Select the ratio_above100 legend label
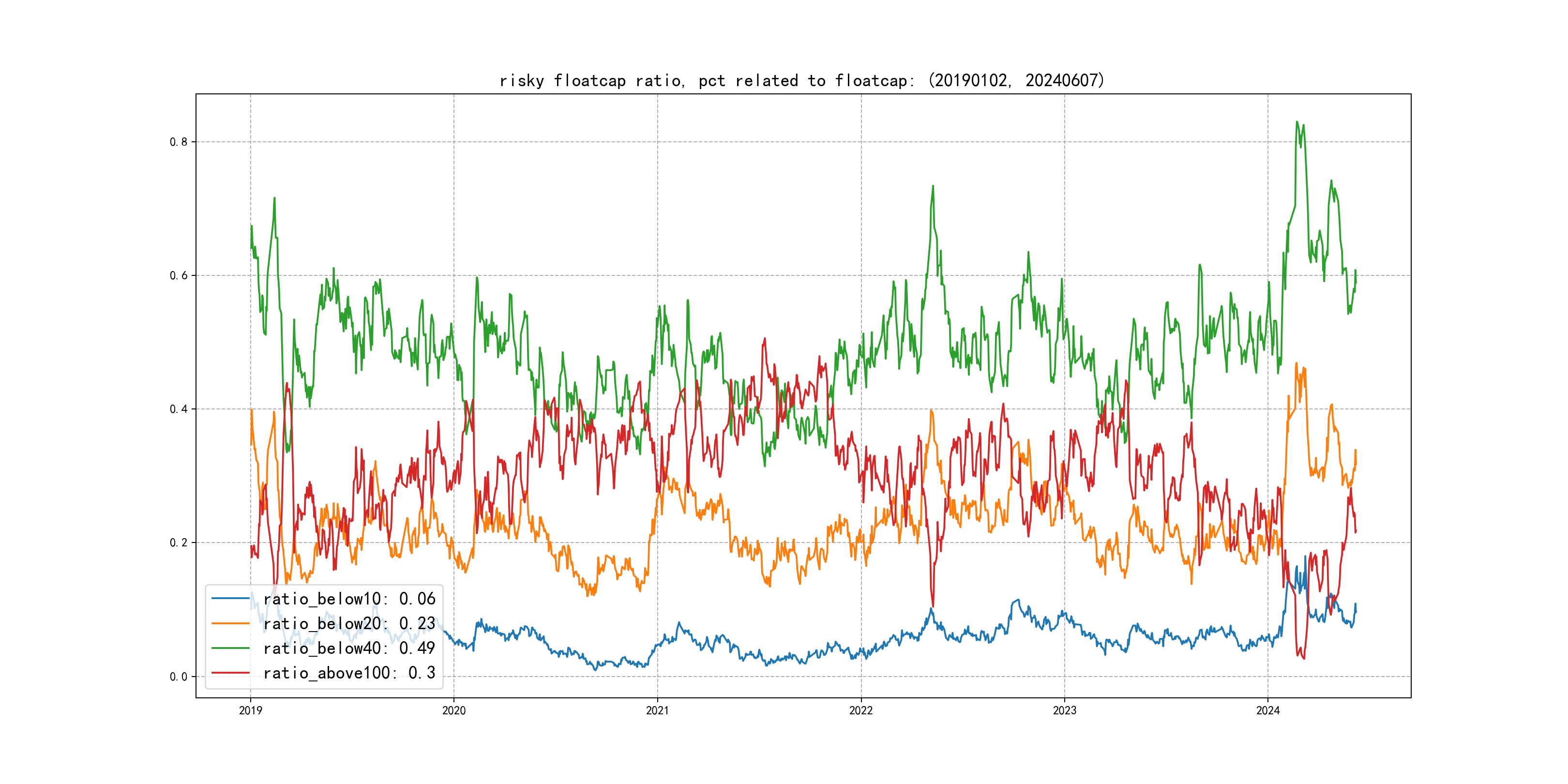Screen dimensions: 1568x784 pos(349,673)
